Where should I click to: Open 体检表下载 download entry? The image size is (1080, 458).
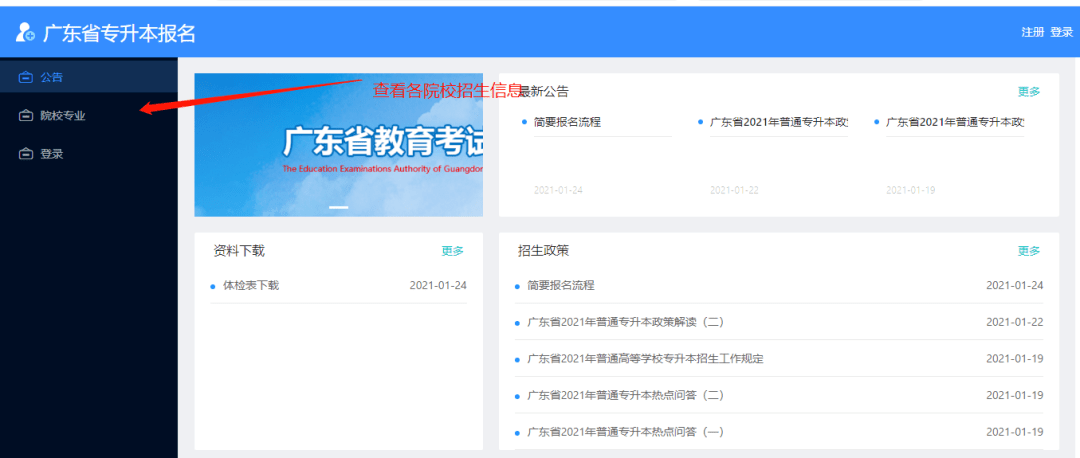[x=251, y=285]
